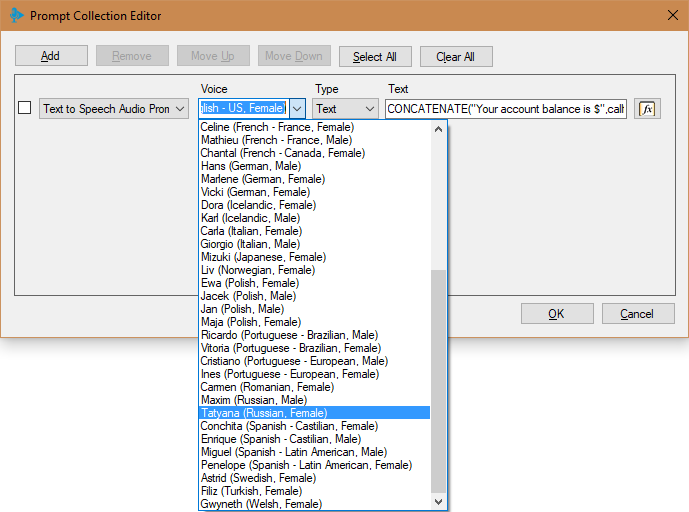Pick Penelope (Spanish - Latin American, Female)
The width and height of the screenshot is (689, 512).
pyautogui.click(x=315, y=465)
